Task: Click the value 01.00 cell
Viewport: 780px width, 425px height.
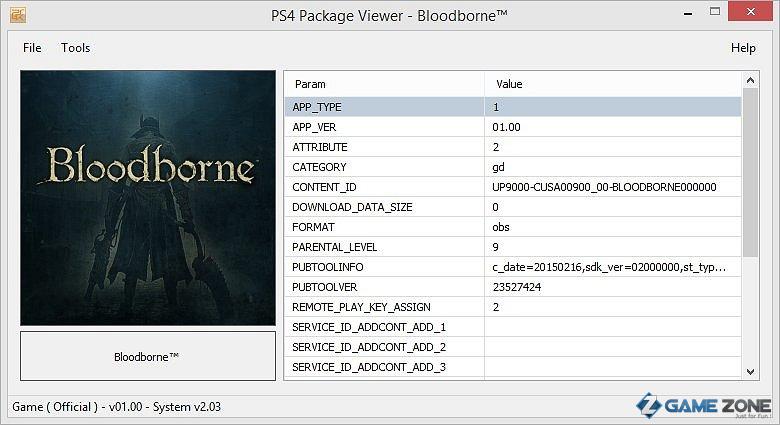Action: (x=613, y=127)
